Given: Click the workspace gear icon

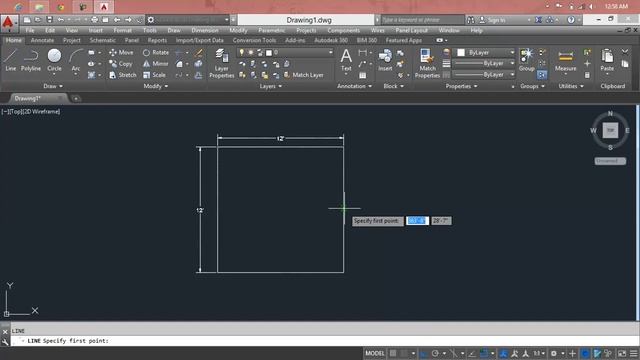Looking at the screenshot, I should pos(151,20).
